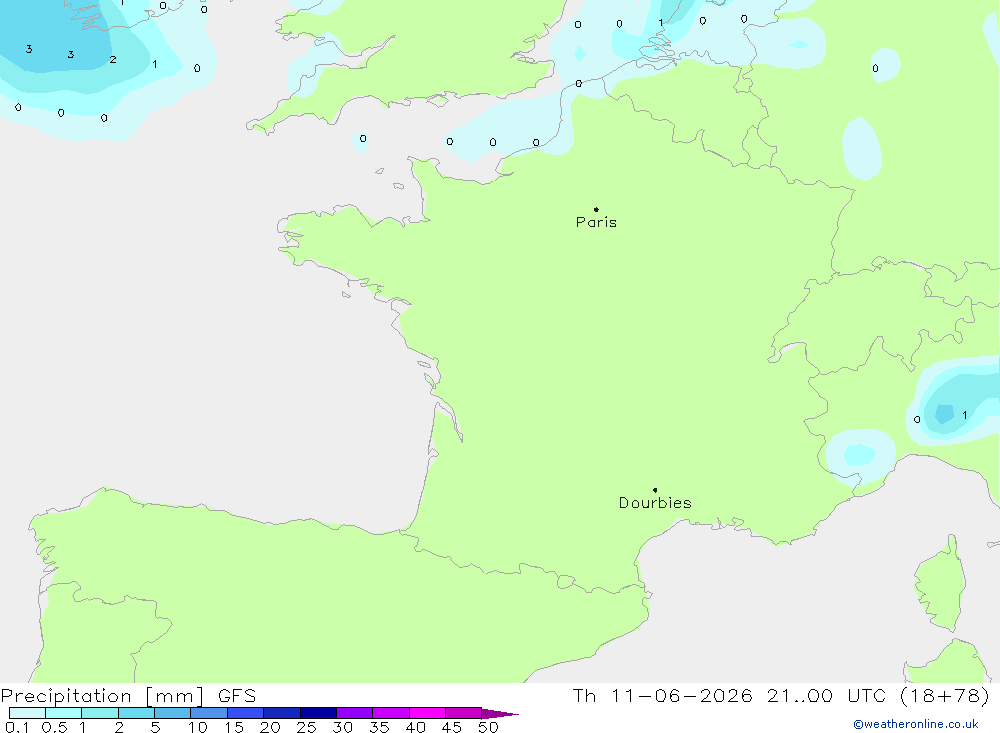
Task: Select the 15–20 mm legend swatch
Action: (245, 713)
